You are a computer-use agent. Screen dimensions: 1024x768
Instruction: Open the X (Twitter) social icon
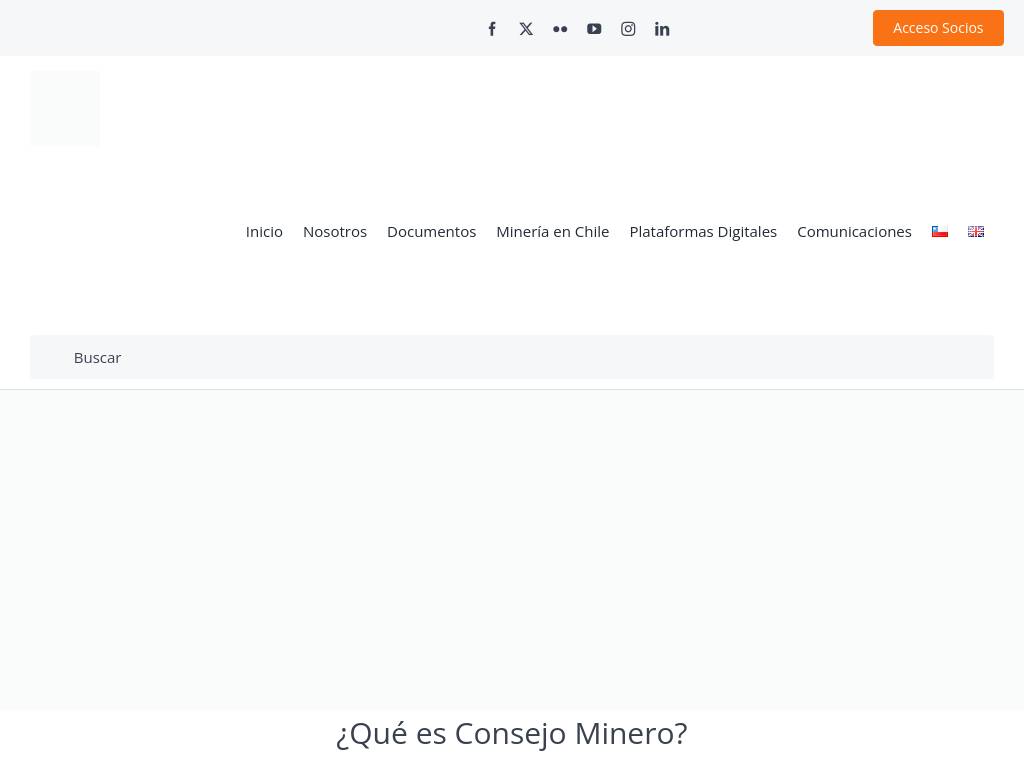pos(526,29)
